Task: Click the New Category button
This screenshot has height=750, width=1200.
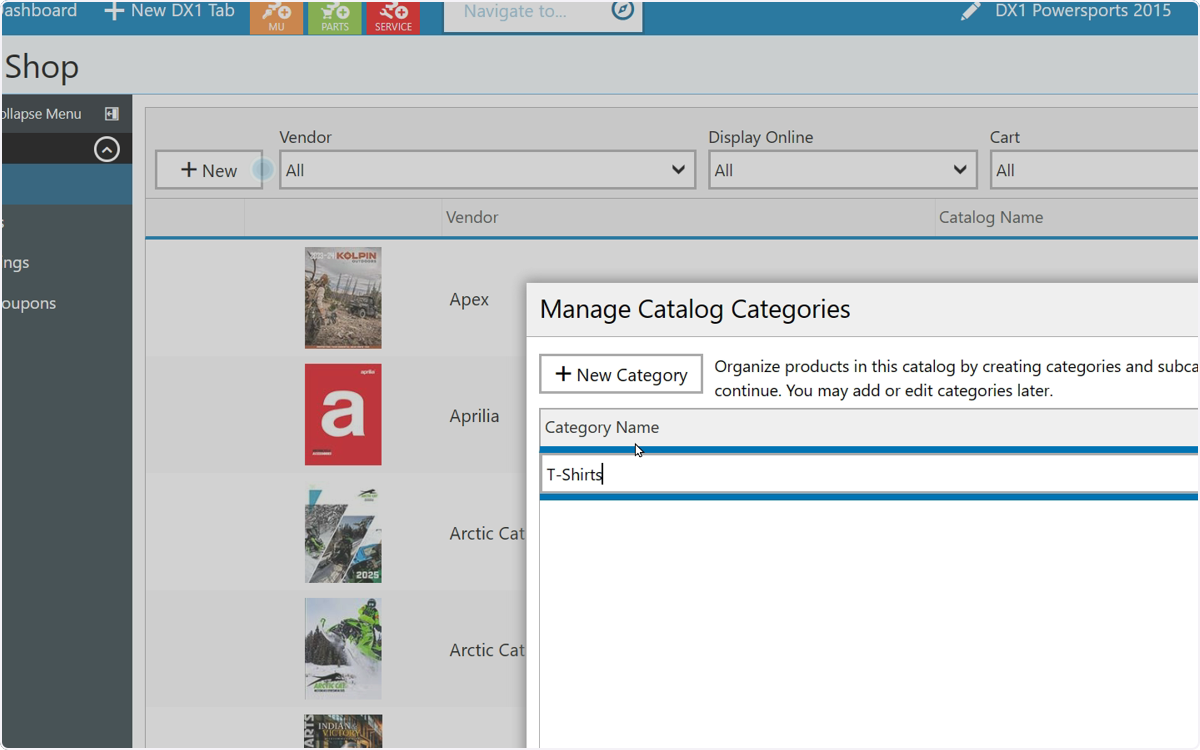Action: point(621,374)
